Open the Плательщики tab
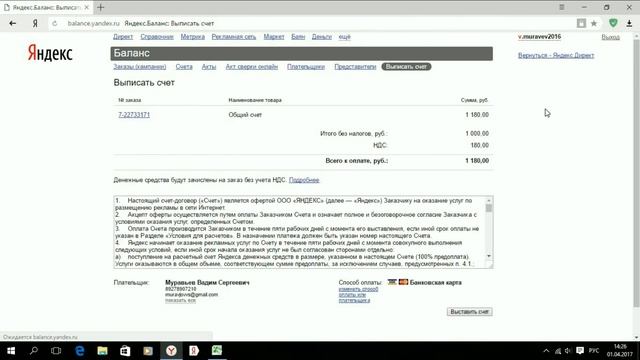 (306, 67)
